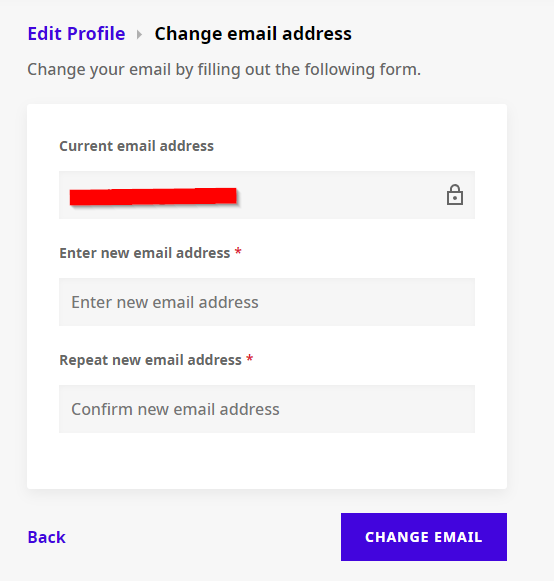
Task: Submit the form with CHANGE EMAIL button
Action: (424, 537)
